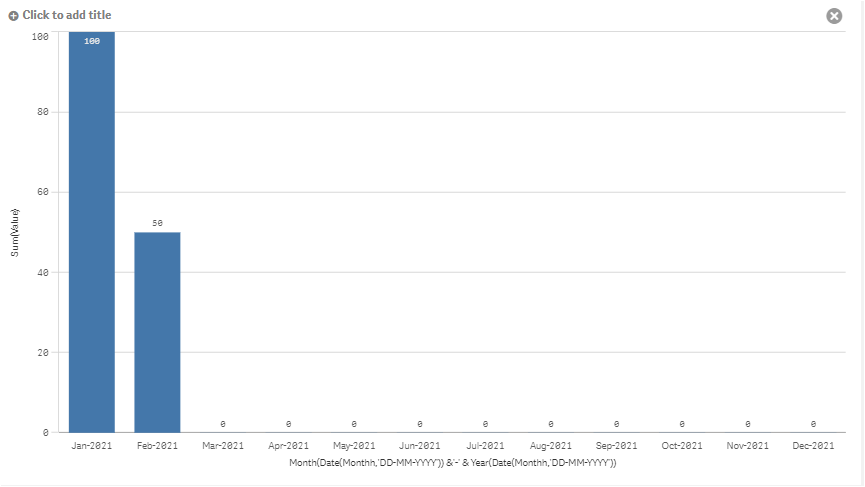Click the Jul-2021 axis label
The height and width of the screenshot is (487, 865).
pos(485,446)
